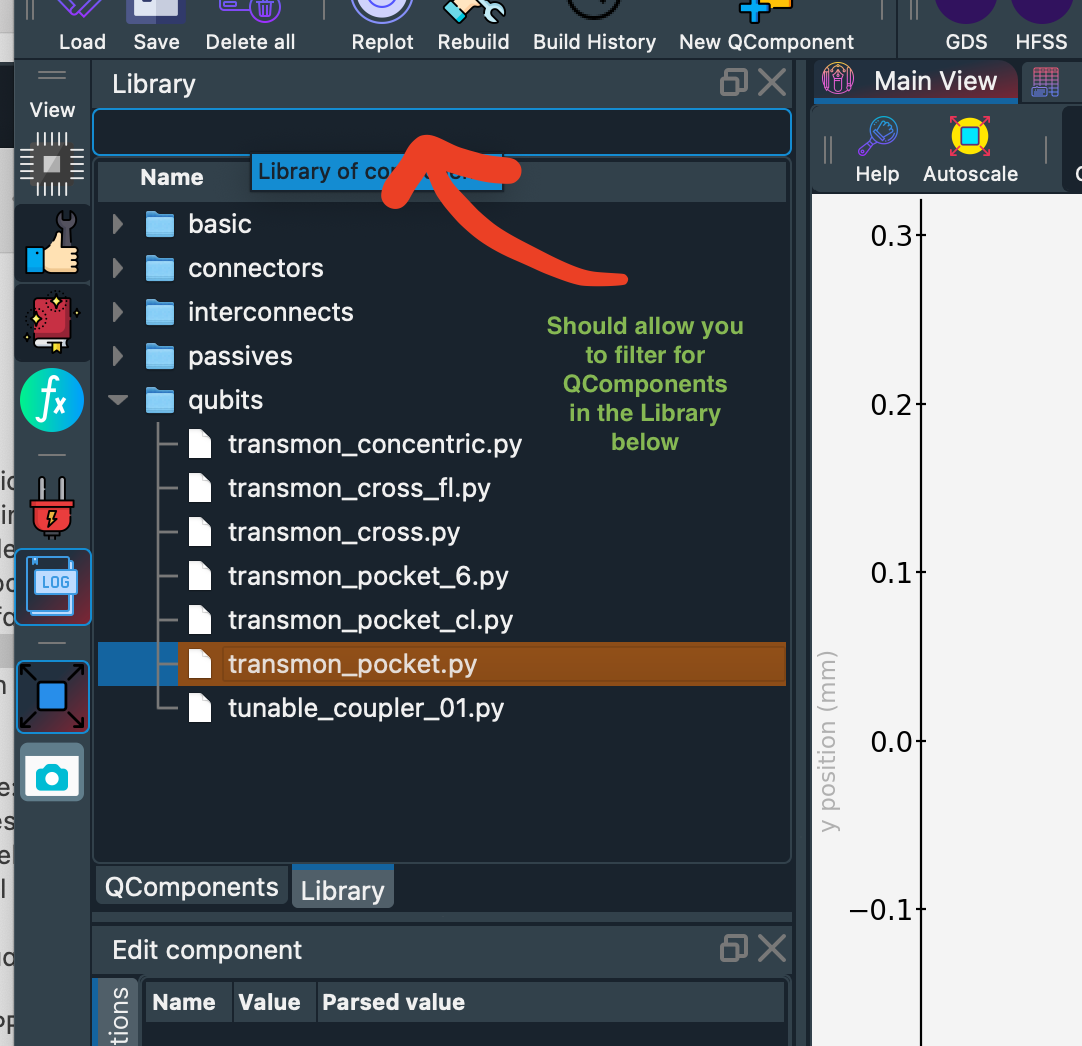Focus the Library filter text field
Viewport: 1082px width, 1046px height.
[x=442, y=132]
